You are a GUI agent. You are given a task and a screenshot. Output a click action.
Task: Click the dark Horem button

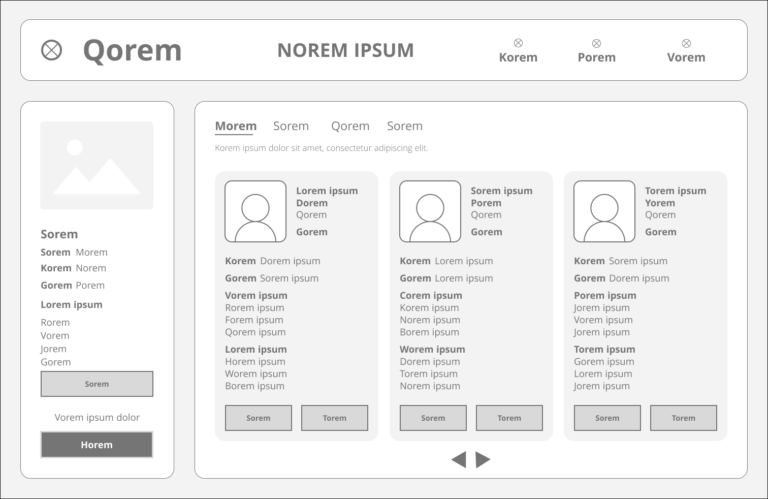click(96, 445)
